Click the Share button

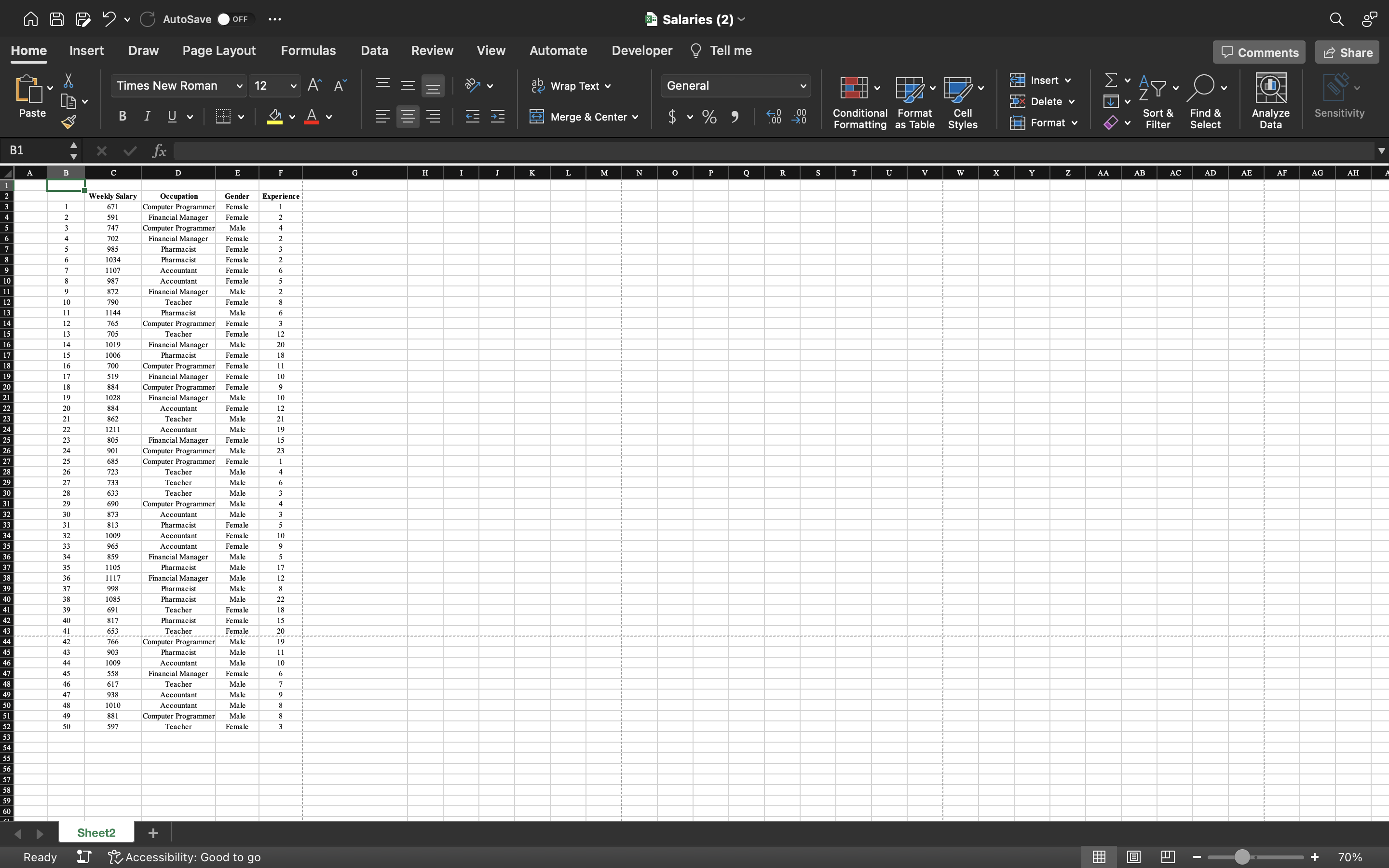coord(1346,52)
